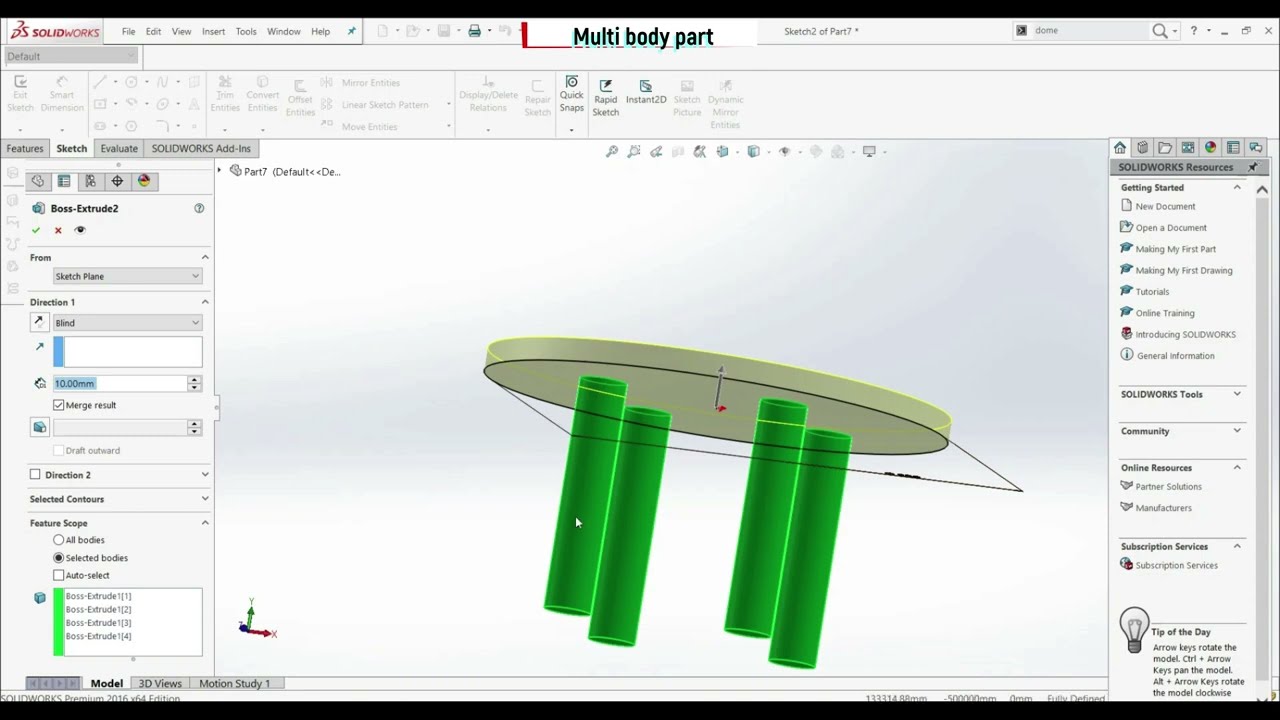Collapse the Direction 1 section
Screen dimensions: 1280x720
coord(205,302)
